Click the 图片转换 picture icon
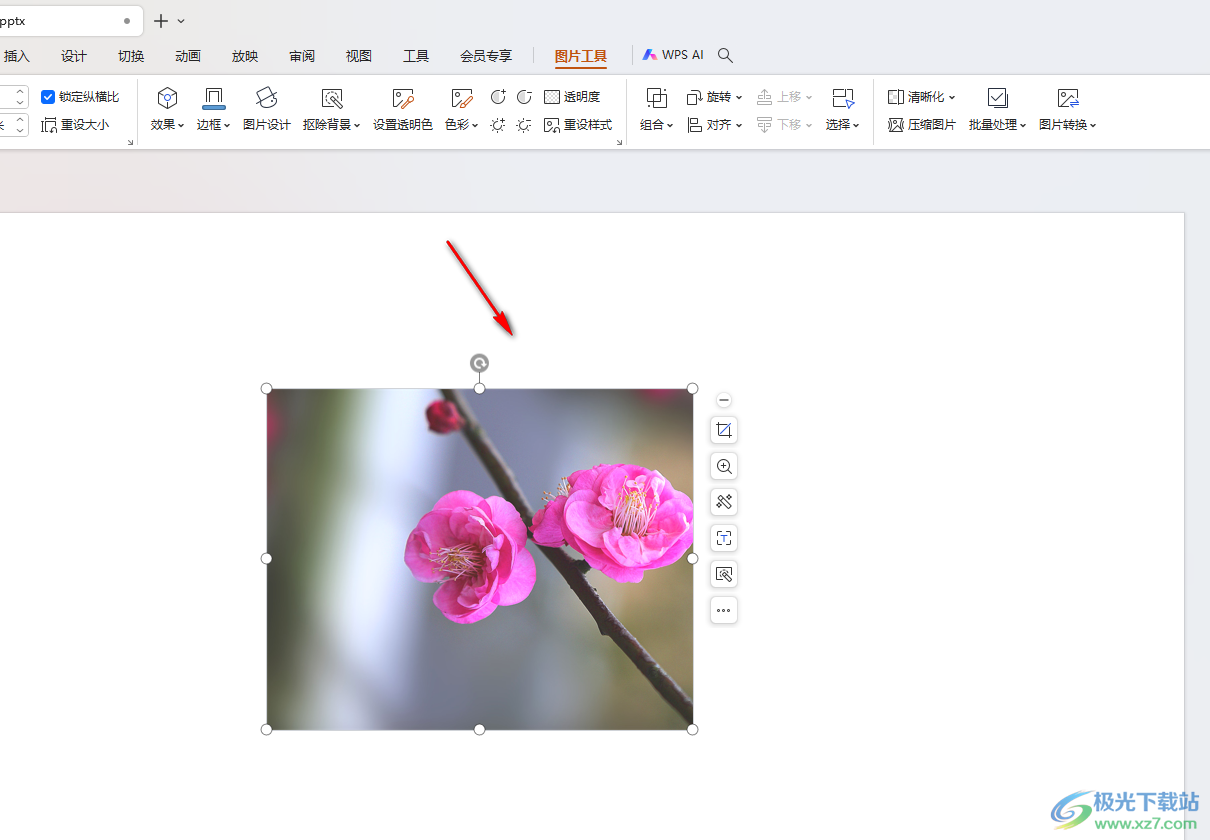This screenshot has height=840, width=1210. point(1068,98)
